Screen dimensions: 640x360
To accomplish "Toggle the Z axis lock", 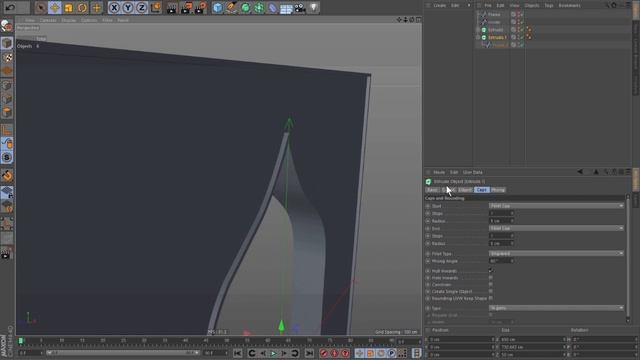I will 141,7.
